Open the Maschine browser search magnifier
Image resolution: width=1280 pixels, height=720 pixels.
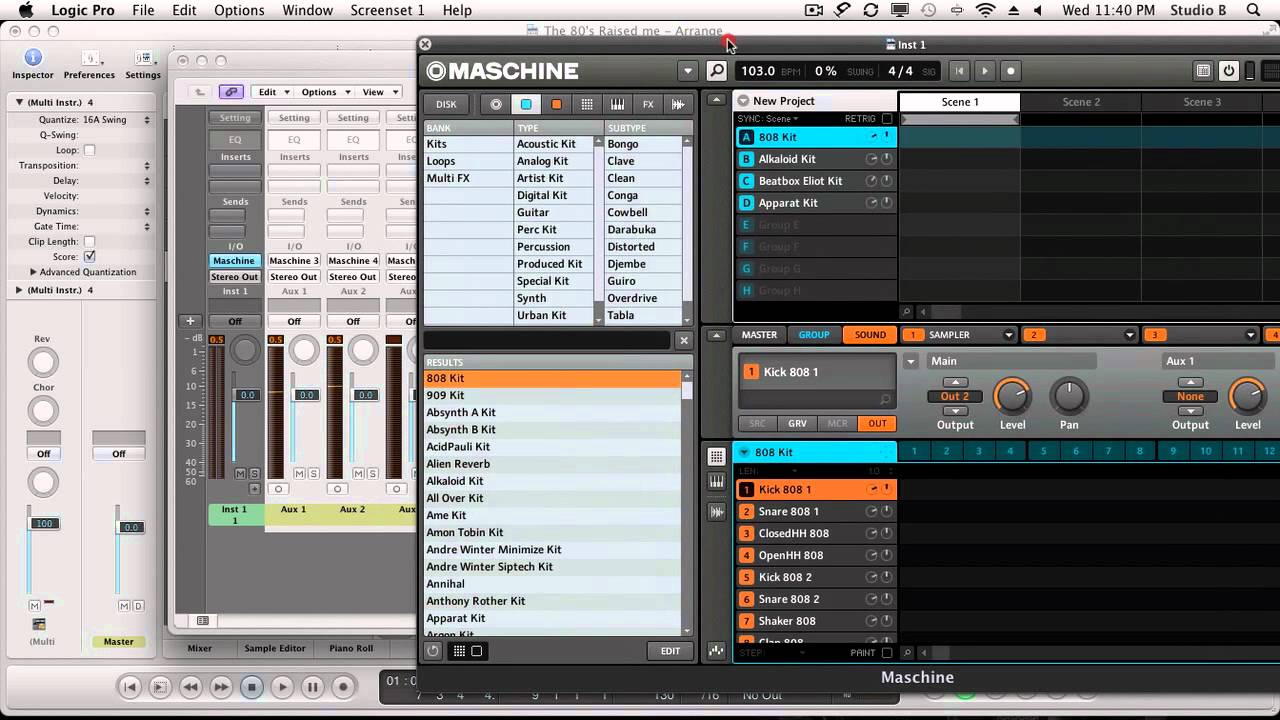[716, 71]
